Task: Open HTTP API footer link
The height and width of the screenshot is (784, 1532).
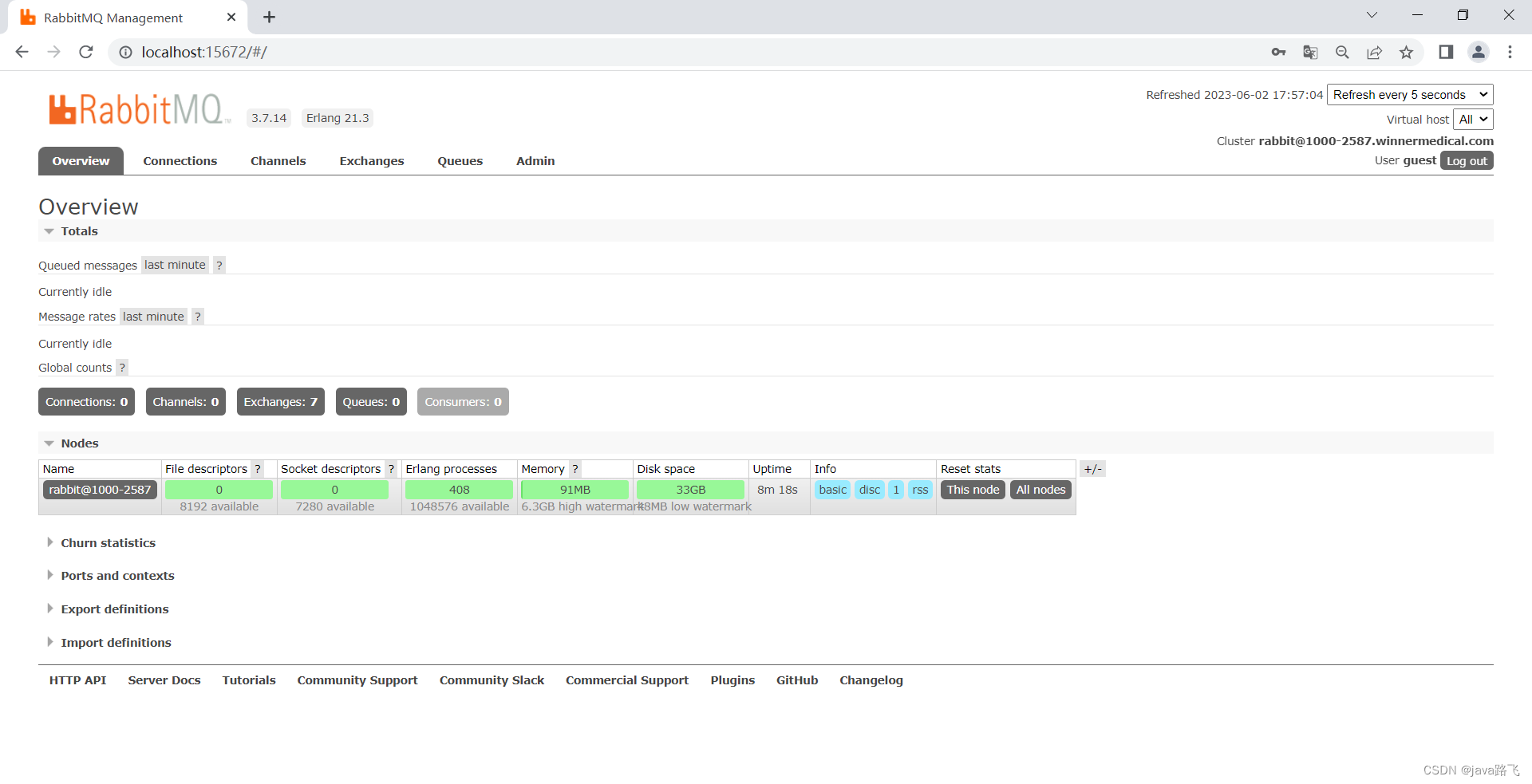Action: [78, 680]
